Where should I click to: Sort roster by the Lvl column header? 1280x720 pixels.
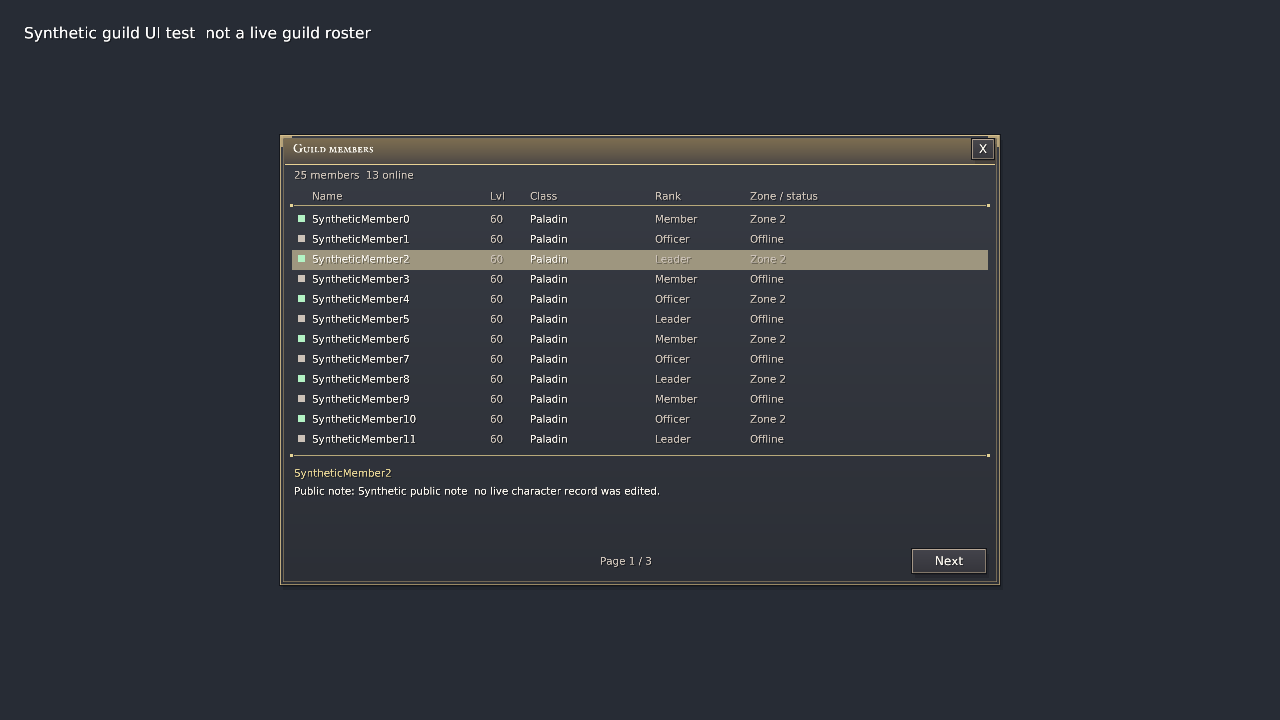tap(497, 196)
